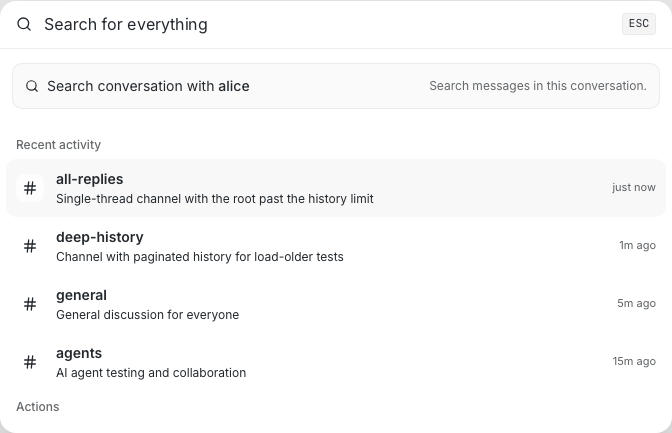Open the deep-history channel
The image size is (672, 433).
click(336, 246)
